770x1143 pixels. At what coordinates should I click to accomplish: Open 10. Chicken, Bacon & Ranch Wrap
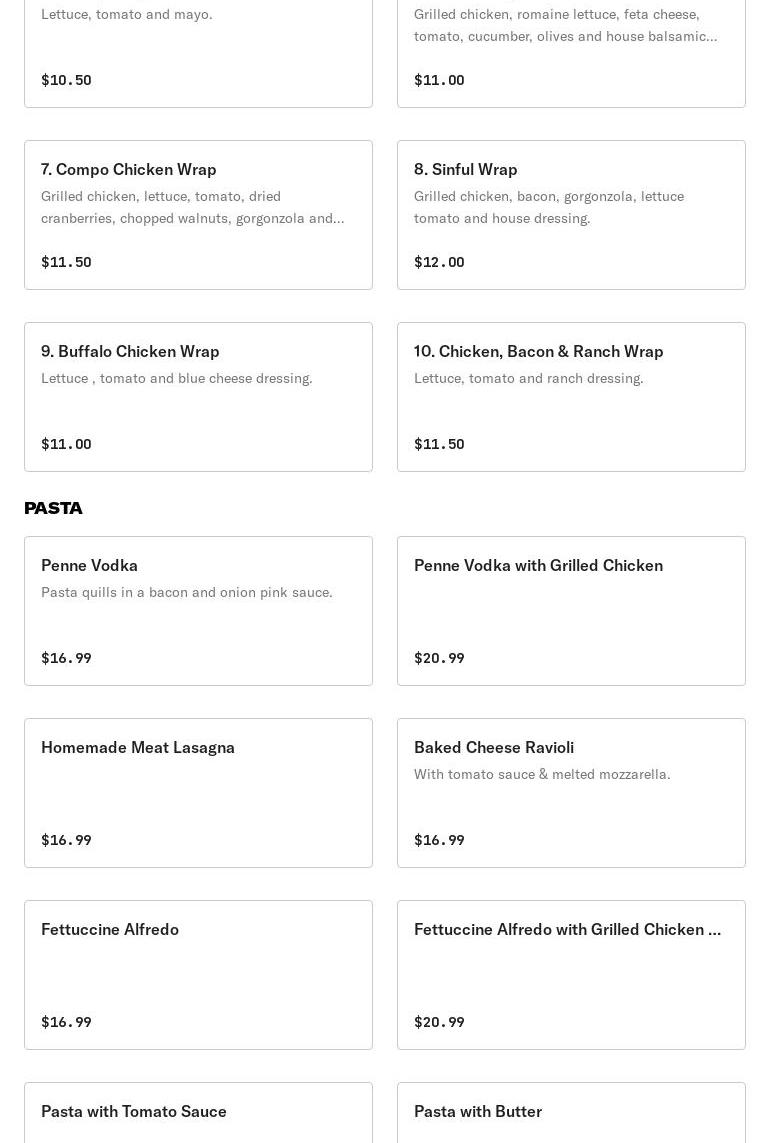pyautogui.click(x=571, y=397)
